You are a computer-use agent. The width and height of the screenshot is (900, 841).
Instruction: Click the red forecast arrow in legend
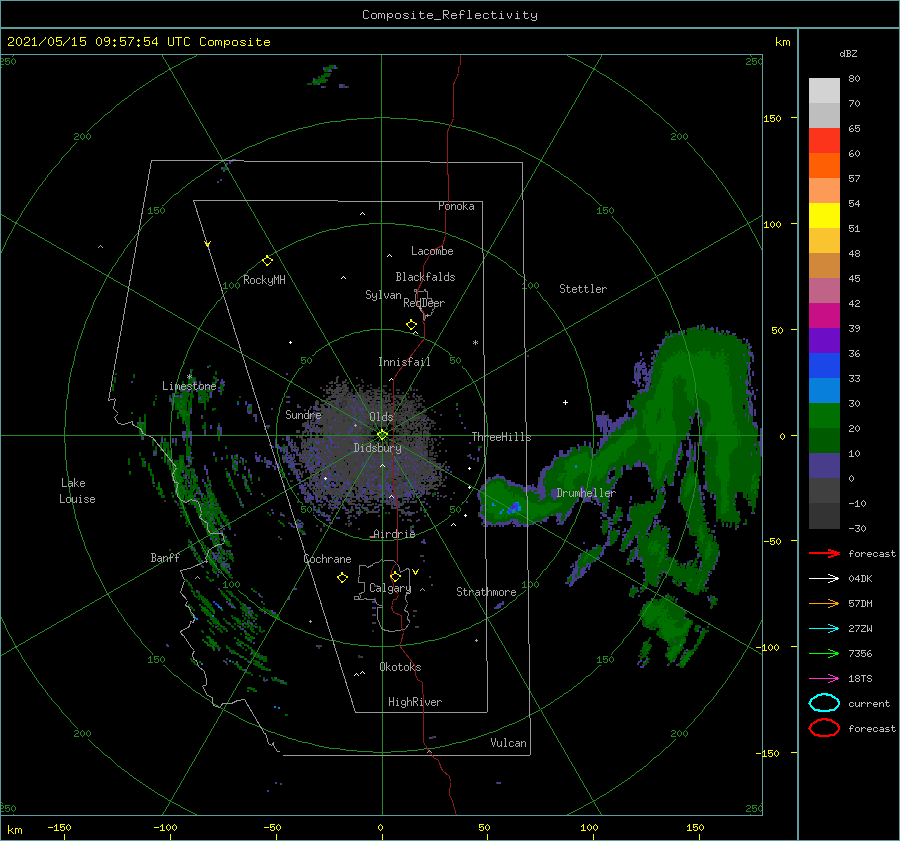[824, 553]
